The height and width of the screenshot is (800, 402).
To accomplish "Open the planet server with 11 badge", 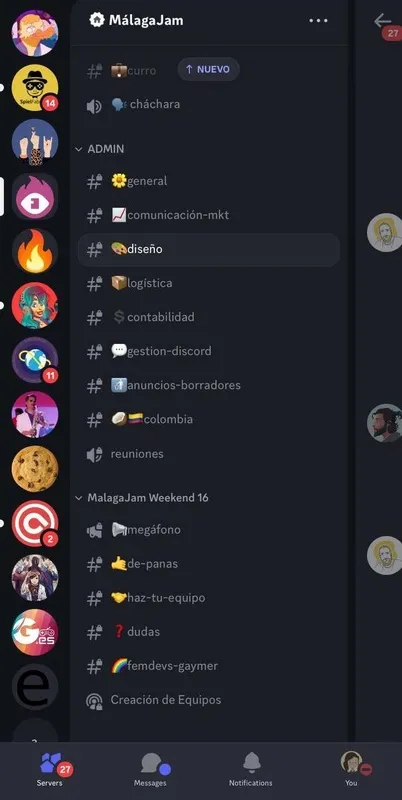I will [x=35, y=360].
